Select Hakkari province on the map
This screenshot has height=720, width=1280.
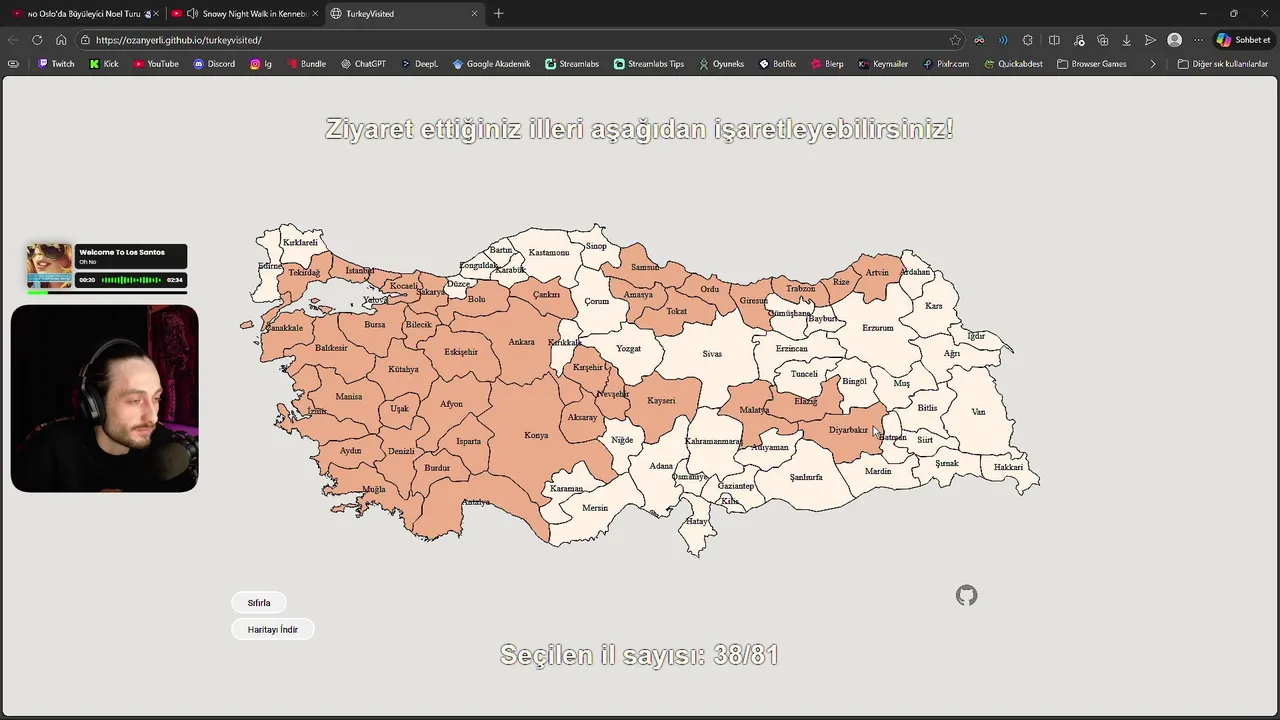pos(1008,467)
